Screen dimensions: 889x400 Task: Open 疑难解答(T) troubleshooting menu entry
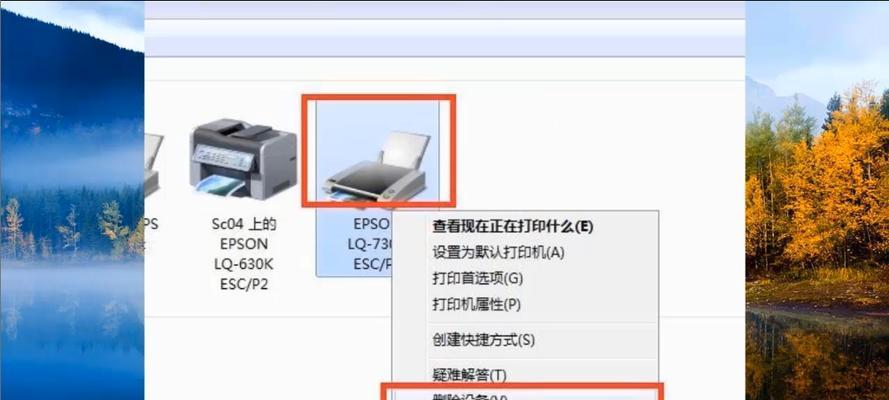[469, 375]
